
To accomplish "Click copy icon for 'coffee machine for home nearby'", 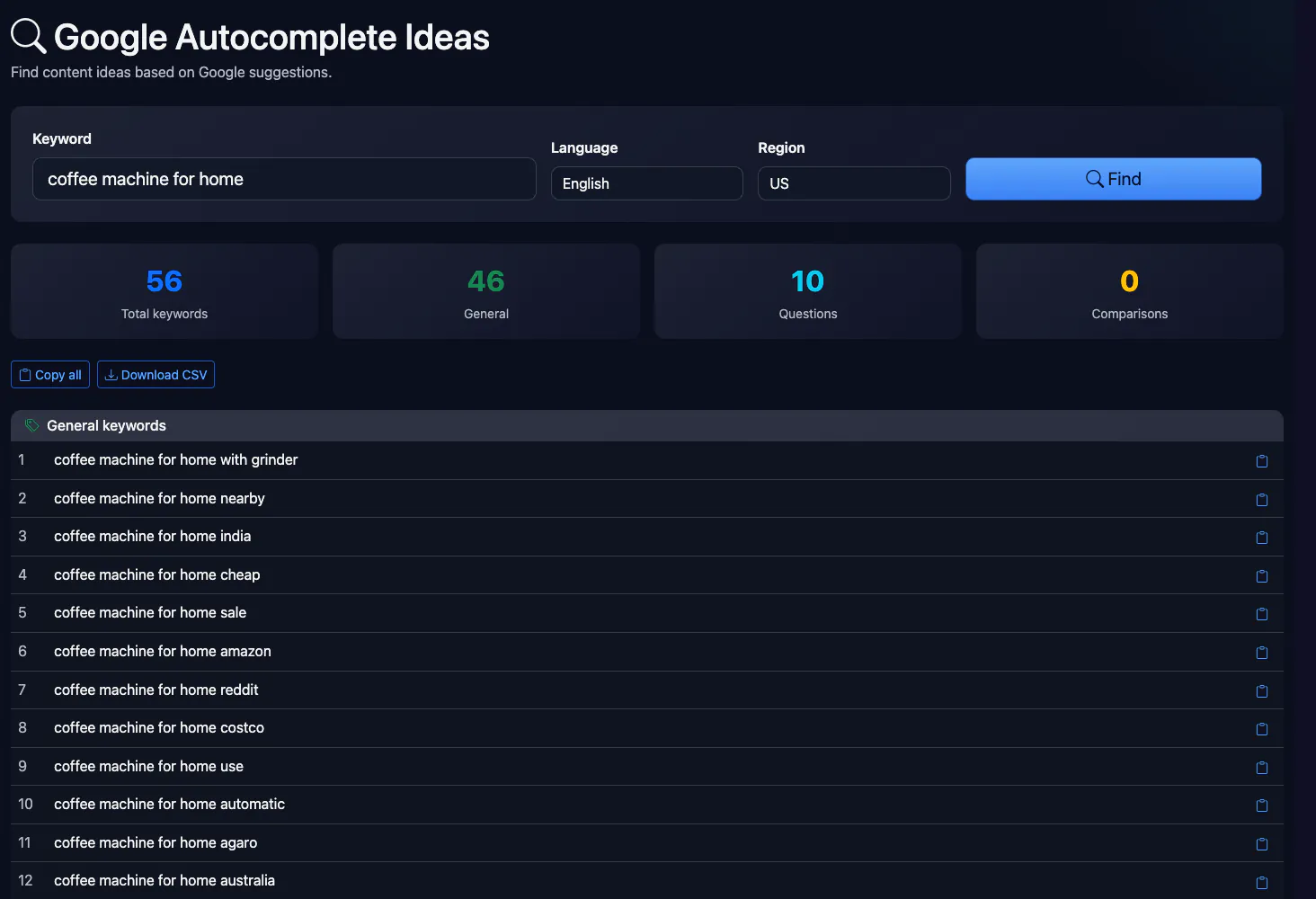I will (1262, 500).
